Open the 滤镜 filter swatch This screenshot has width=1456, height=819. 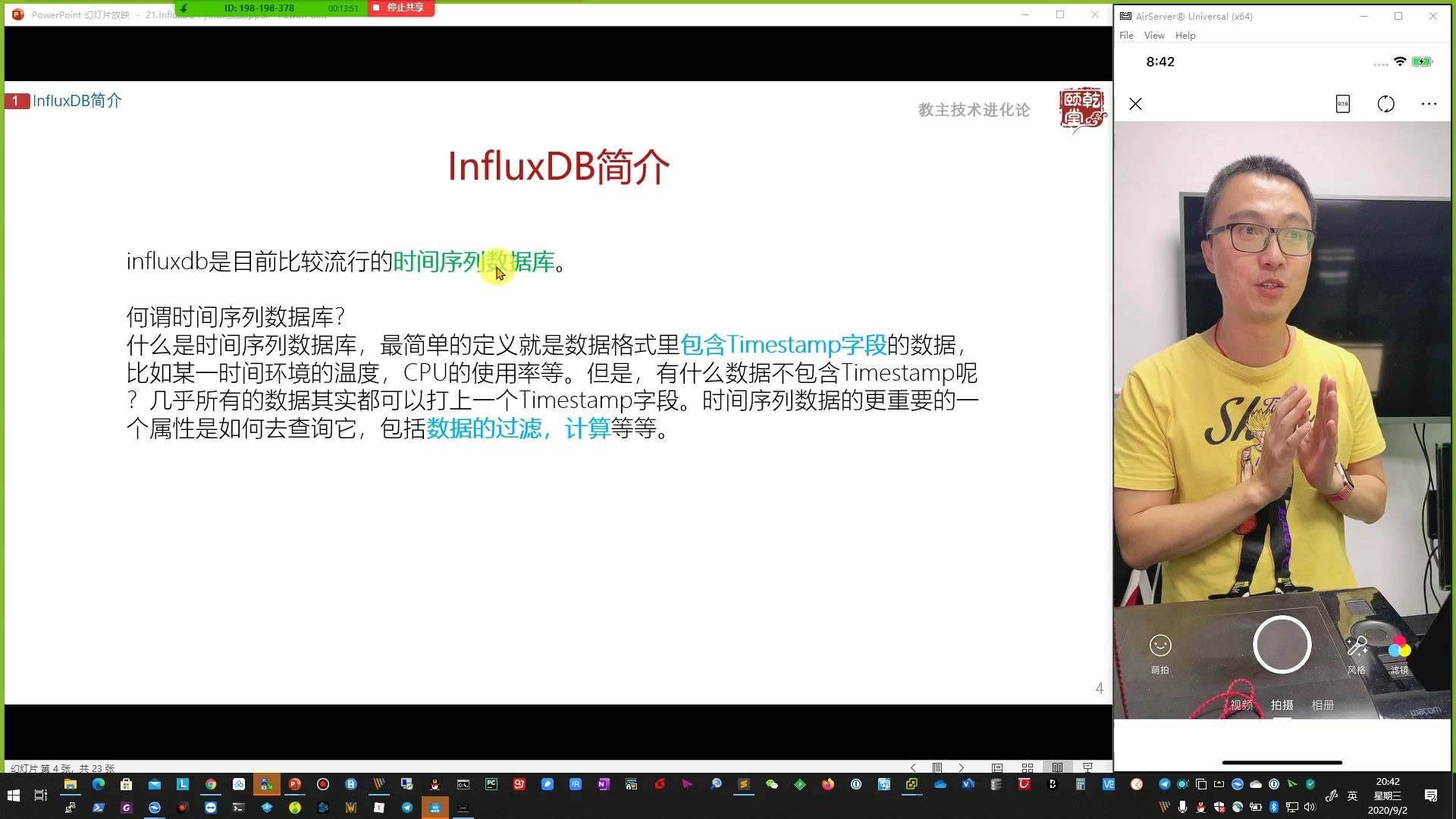(x=1399, y=646)
